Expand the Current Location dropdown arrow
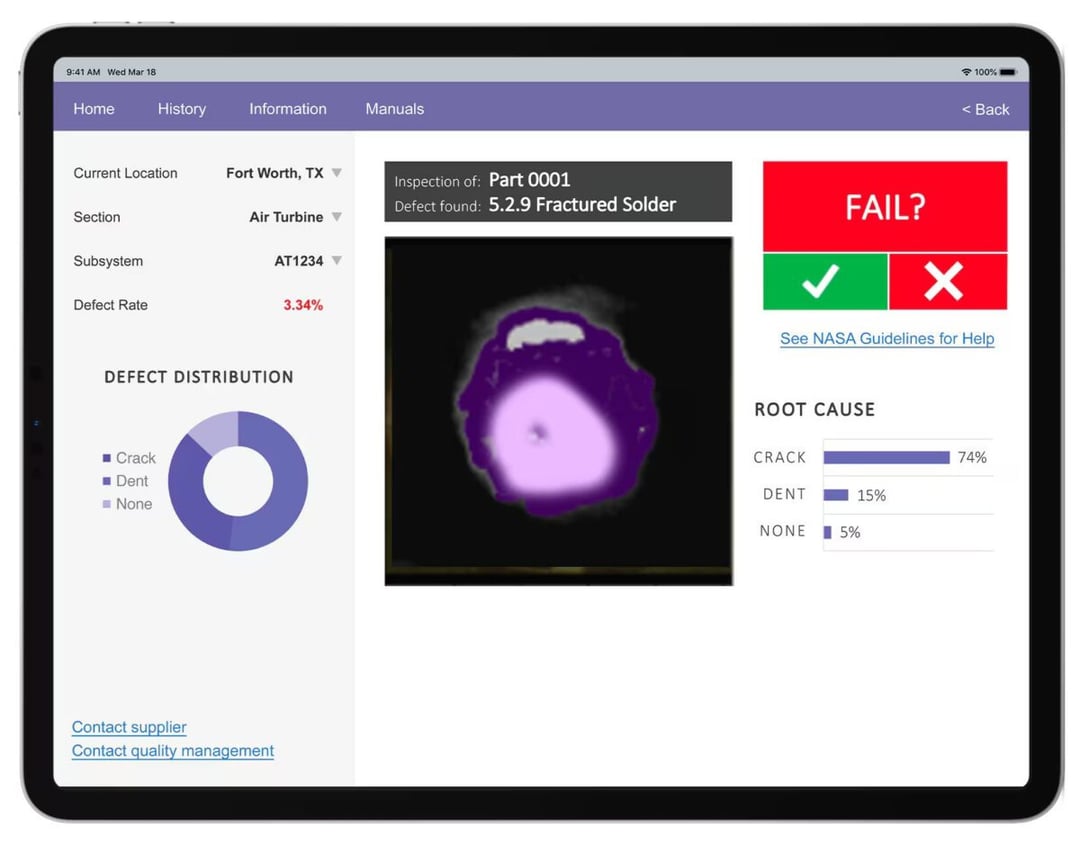 [337, 173]
